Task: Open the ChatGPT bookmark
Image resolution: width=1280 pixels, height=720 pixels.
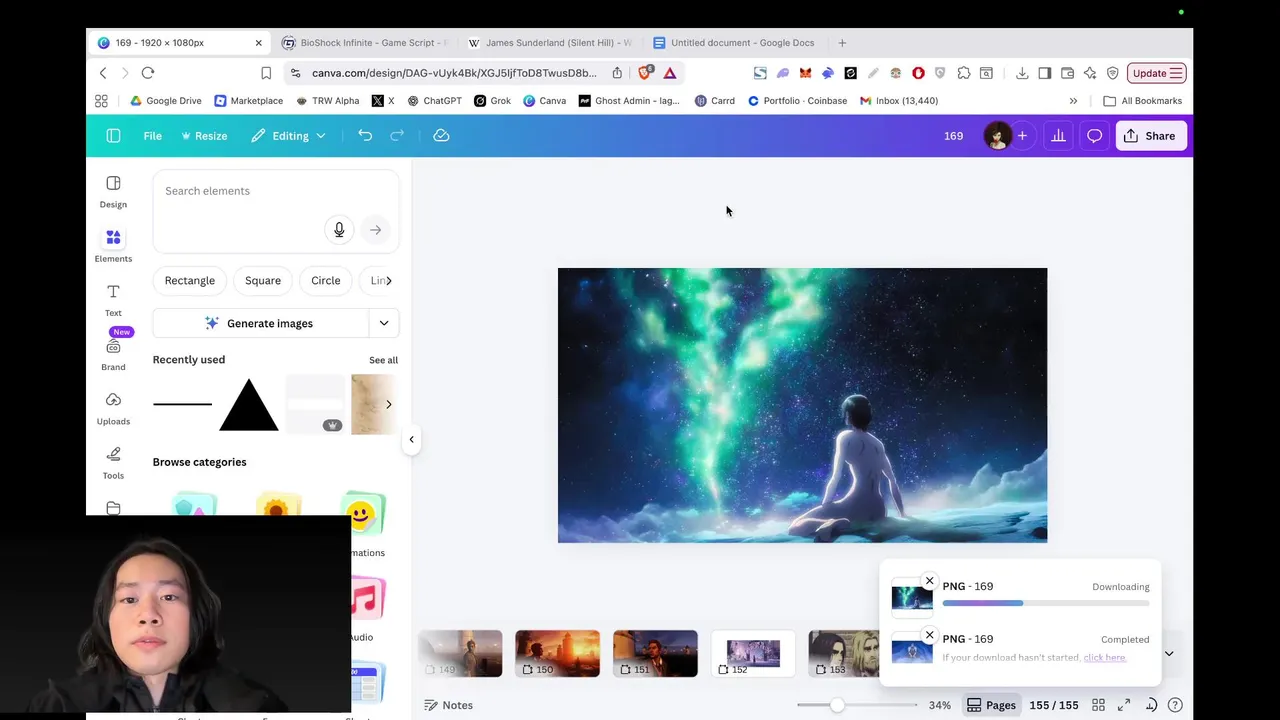Action: tap(434, 101)
